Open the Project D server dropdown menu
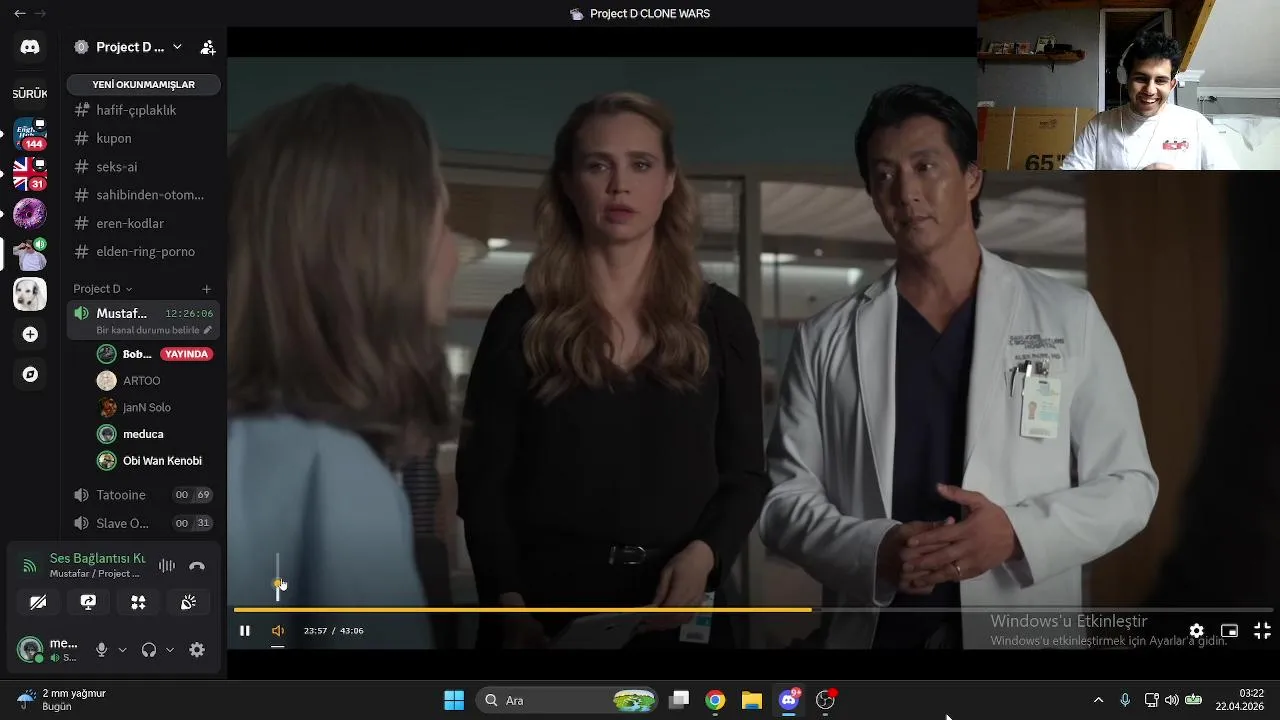This screenshot has width=1280, height=720. coord(177,47)
